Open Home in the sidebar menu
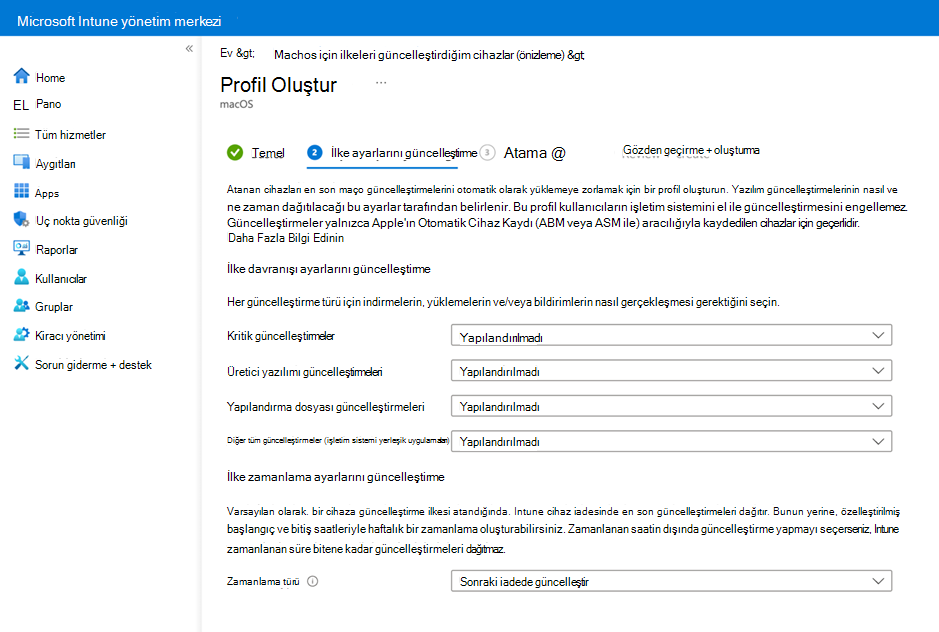 (x=50, y=78)
